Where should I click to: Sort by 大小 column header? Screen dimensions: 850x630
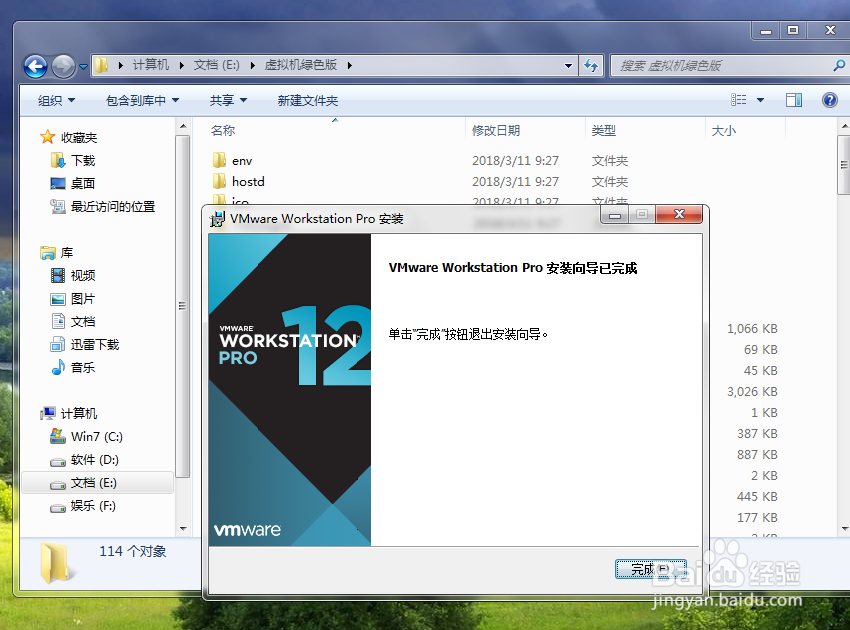[x=724, y=131]
